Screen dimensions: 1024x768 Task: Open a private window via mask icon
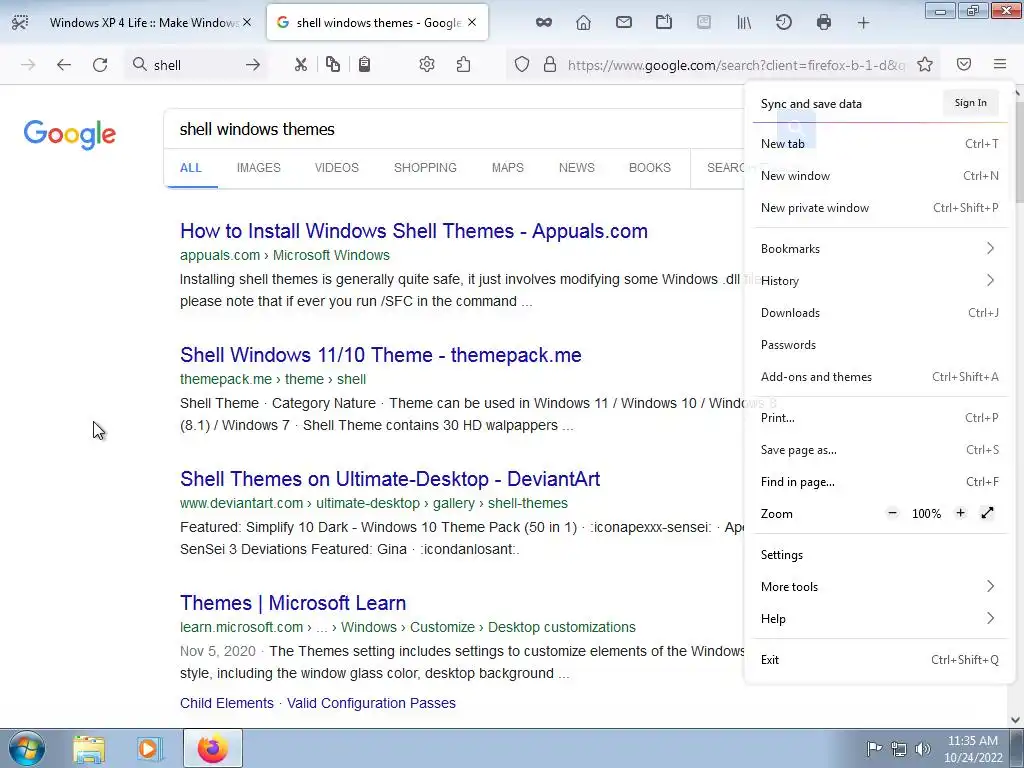point(543,23)
